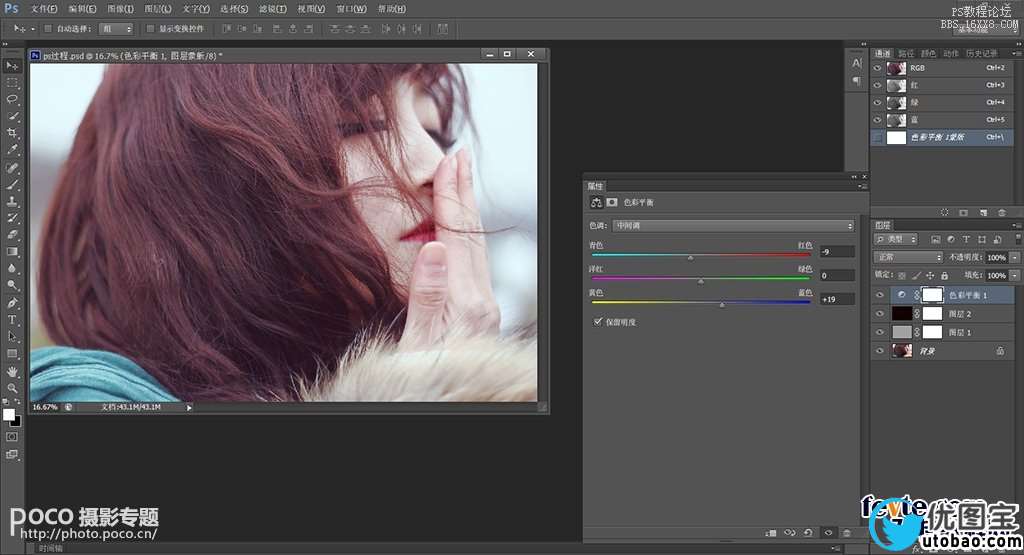Select the Eyedropper tool

click(12, 150)
